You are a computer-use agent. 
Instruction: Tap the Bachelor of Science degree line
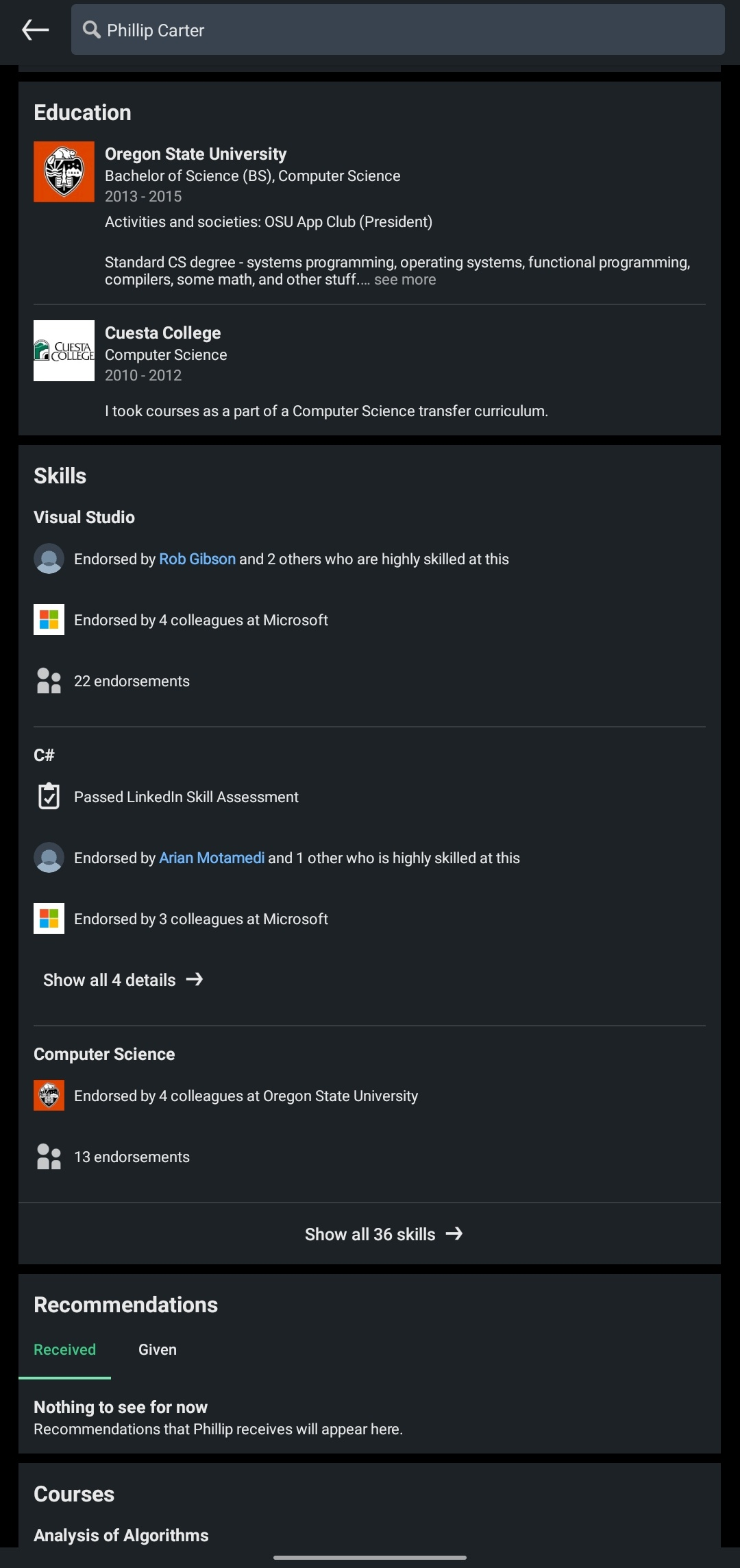pos(253,176)
